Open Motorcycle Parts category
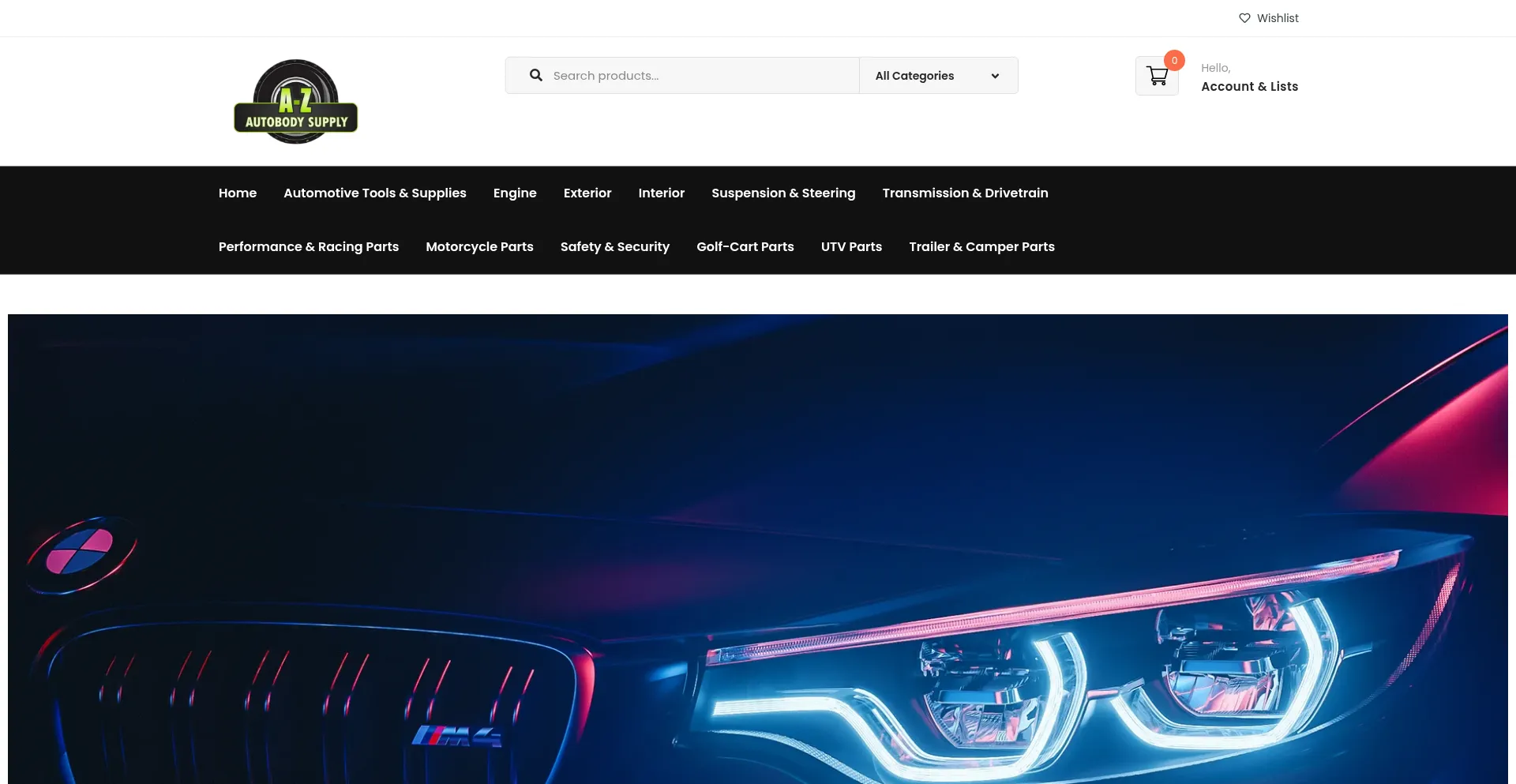This screenshot has width=1516, height=784. coord(479,246)
